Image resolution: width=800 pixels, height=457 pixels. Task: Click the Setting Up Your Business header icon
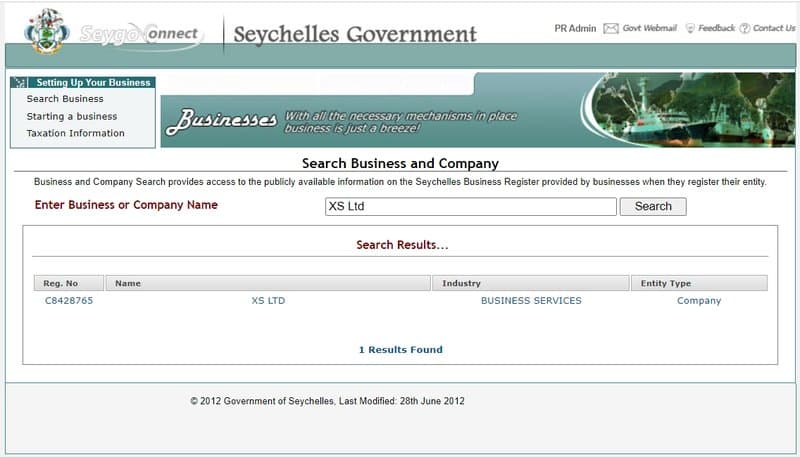pyautogui.click(x=21, y=83)
